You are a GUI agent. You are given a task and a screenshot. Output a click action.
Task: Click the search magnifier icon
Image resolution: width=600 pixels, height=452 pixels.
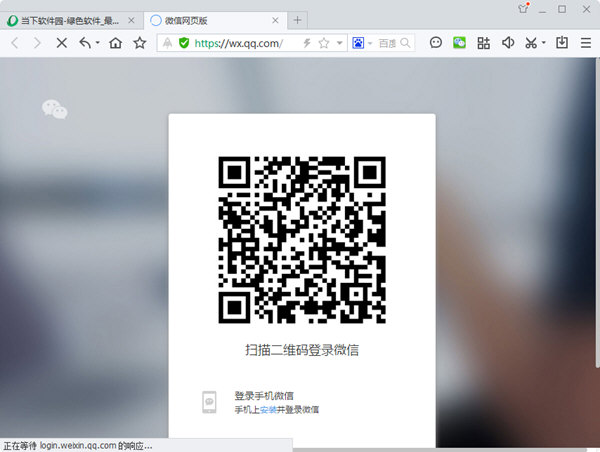(405, 43)
